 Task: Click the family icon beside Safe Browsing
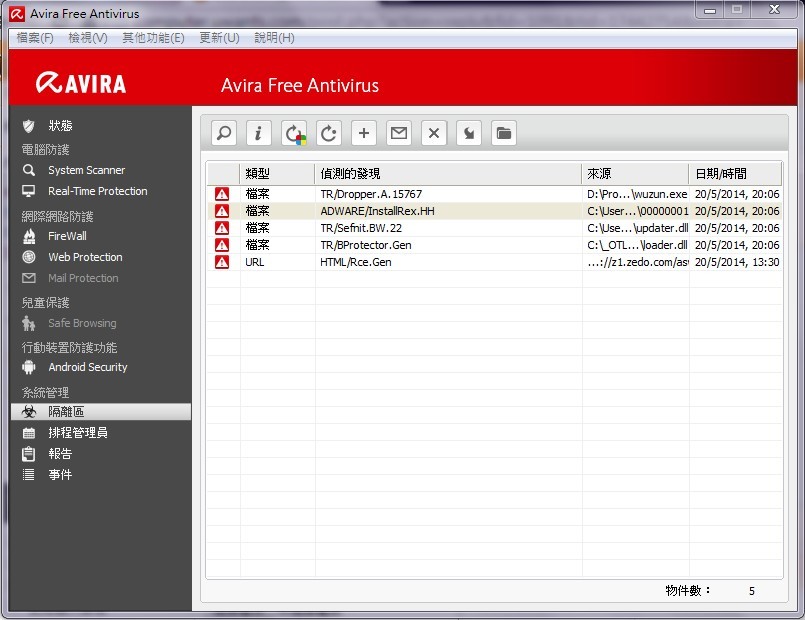click(29, 323)
